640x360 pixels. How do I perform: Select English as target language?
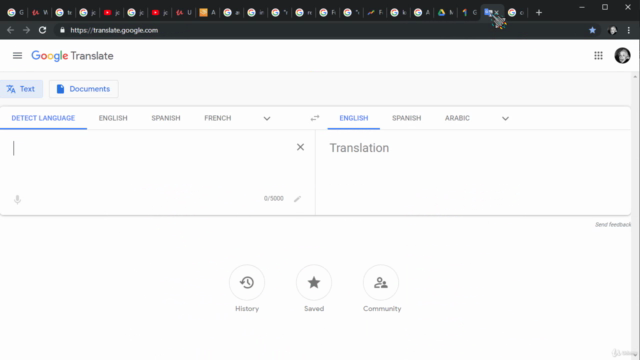tap(354, 118)
